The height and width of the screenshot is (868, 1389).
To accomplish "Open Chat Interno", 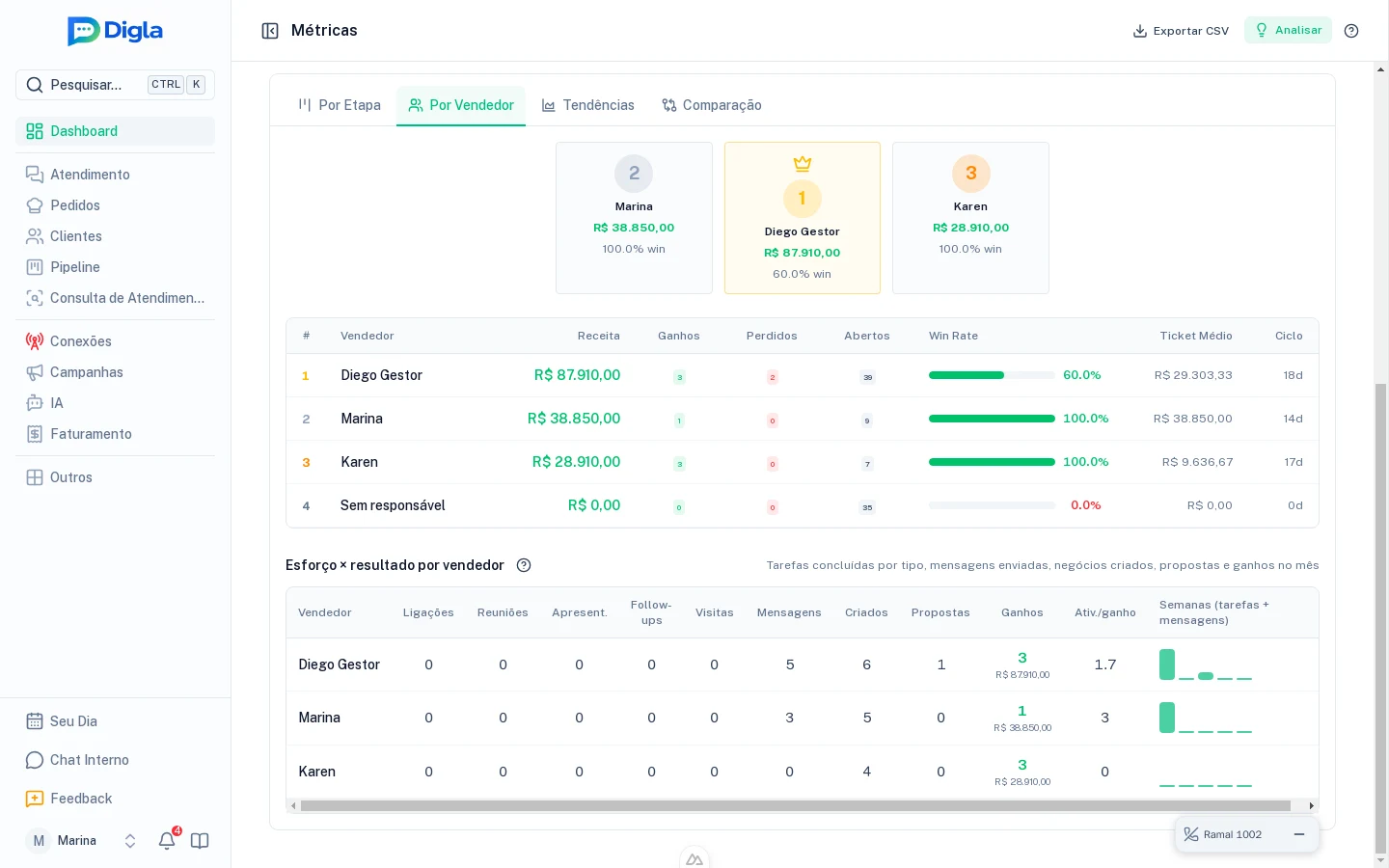I will pos(115,760).
